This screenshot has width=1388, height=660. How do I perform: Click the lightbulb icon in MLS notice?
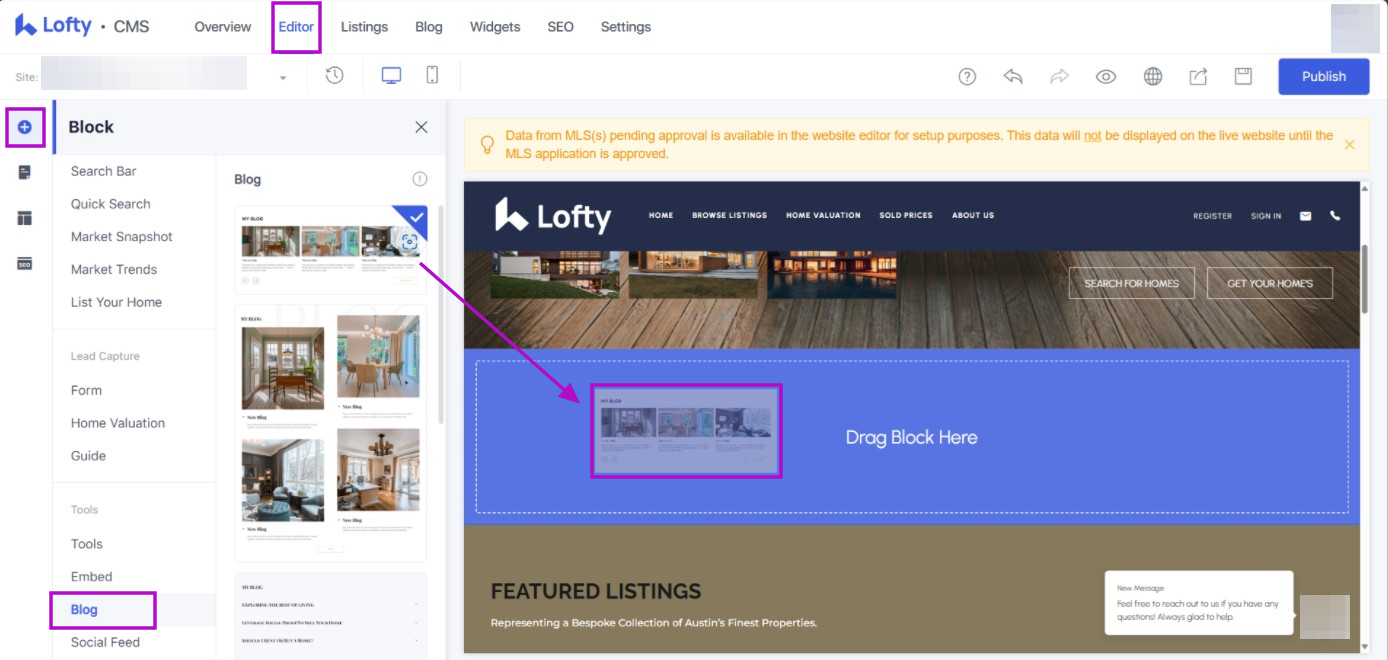pos(487,145)
